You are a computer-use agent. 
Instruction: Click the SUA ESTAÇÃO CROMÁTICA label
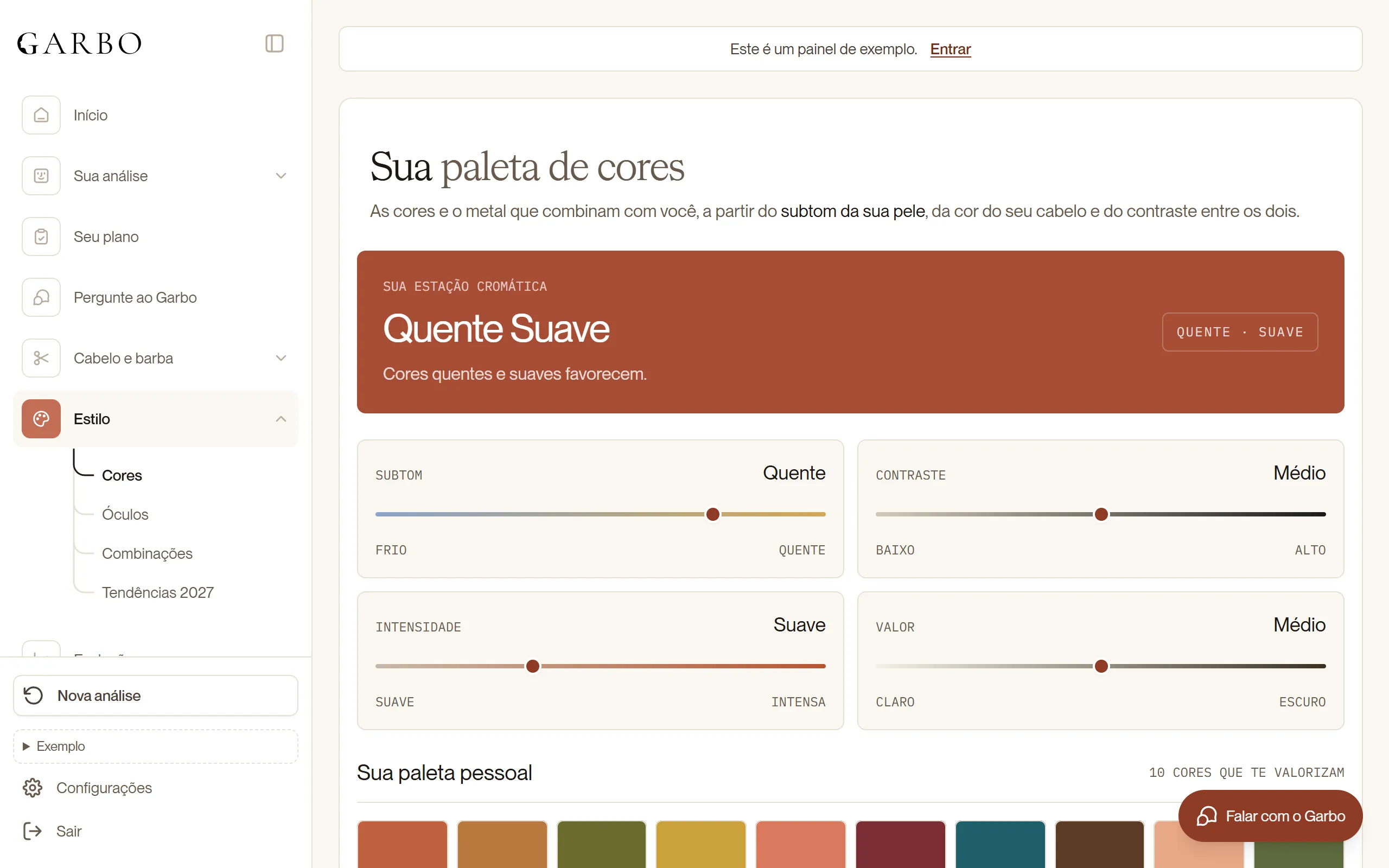click(x=465, y=286)
